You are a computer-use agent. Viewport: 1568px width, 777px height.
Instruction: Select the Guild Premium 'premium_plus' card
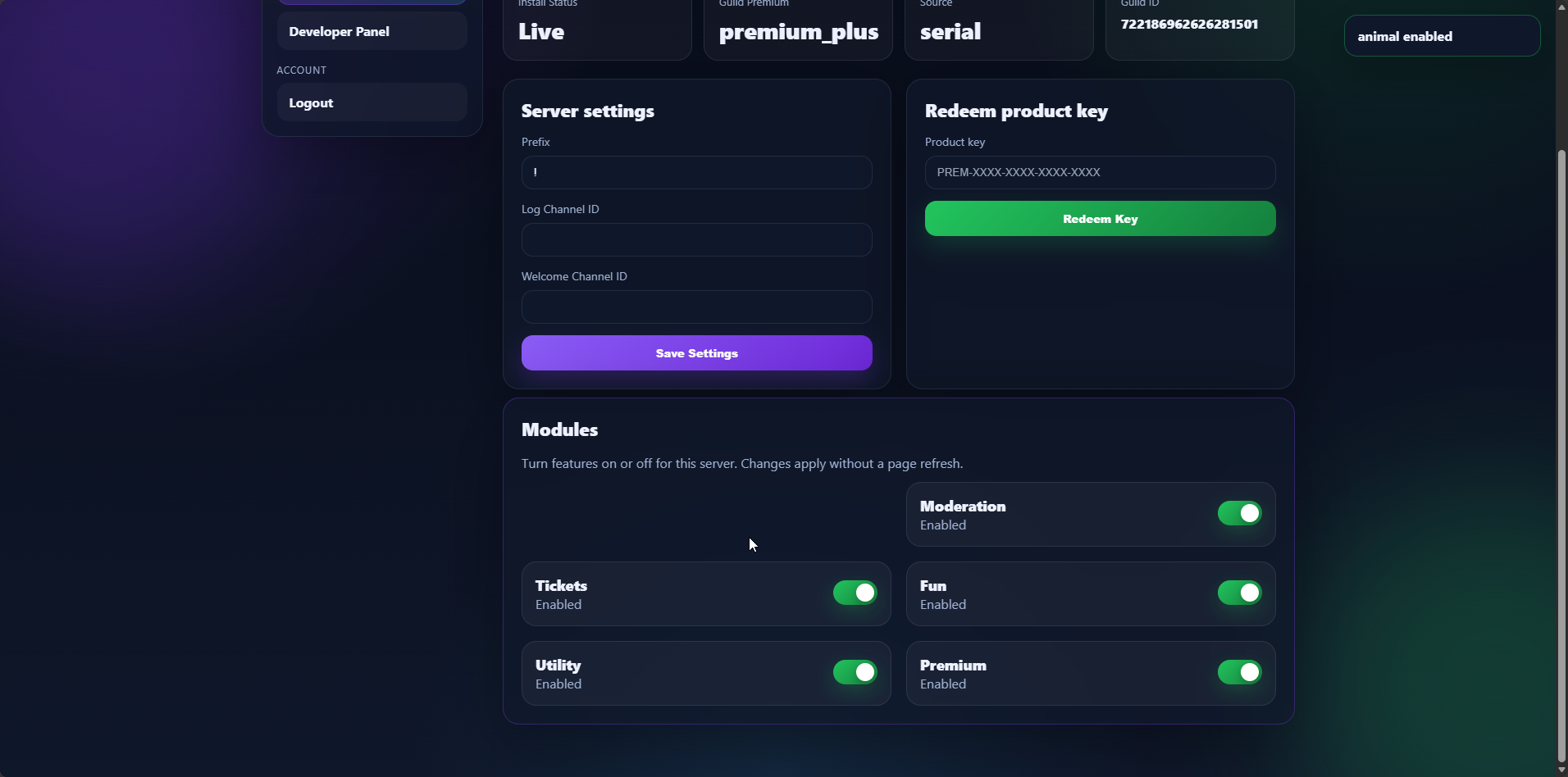click(x=798, y=30)
